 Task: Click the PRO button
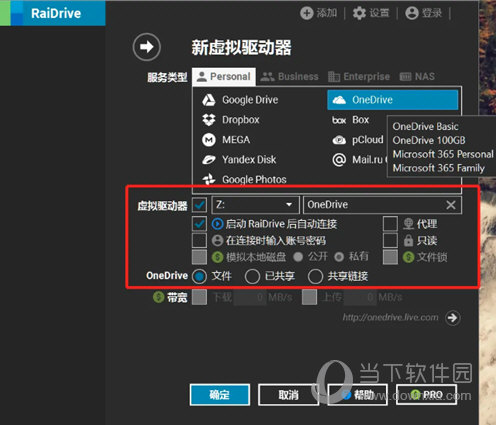[426, 395]
